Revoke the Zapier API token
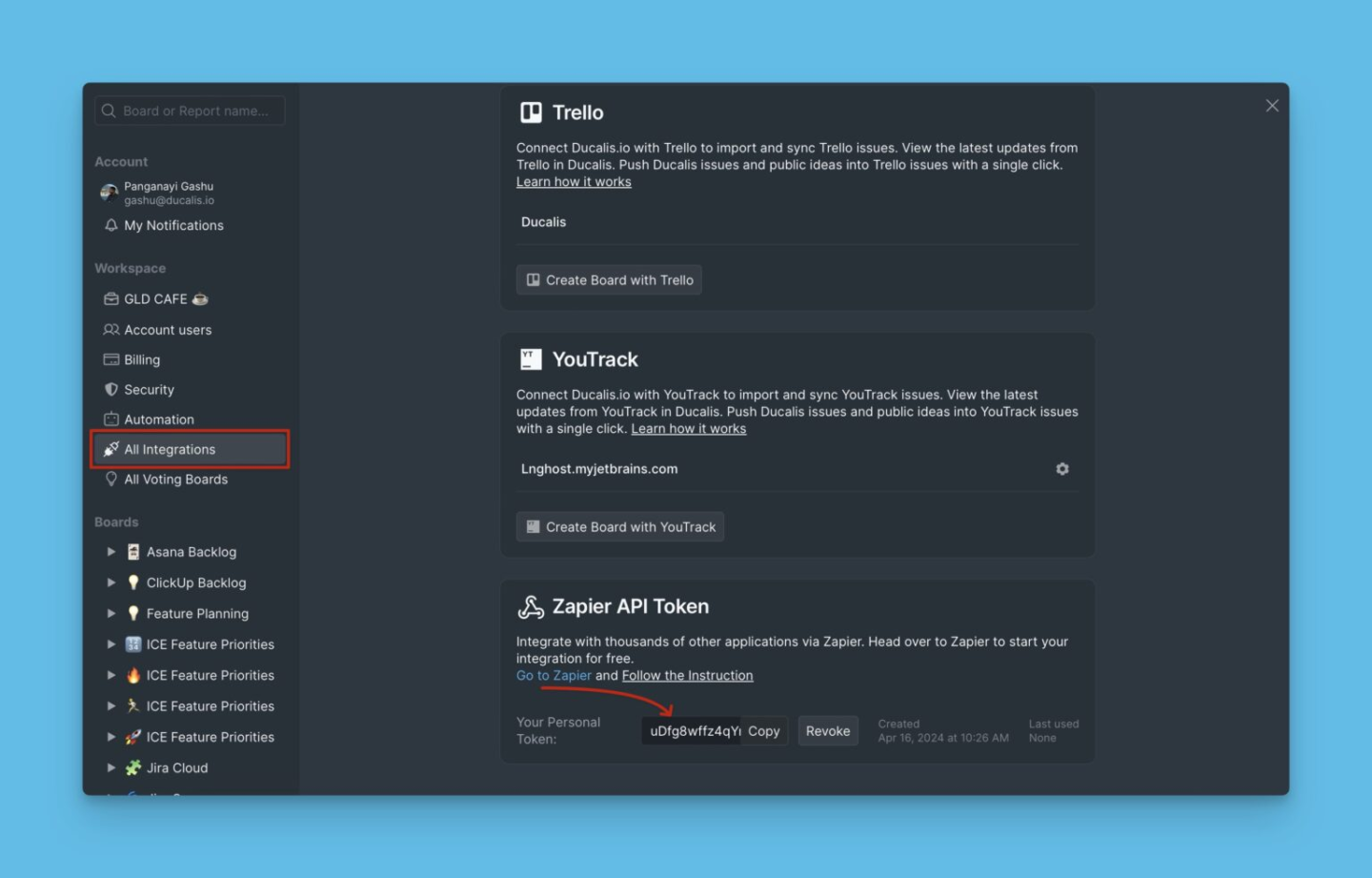This screenshot has width=1372, height=878. [x=827, y=731]
